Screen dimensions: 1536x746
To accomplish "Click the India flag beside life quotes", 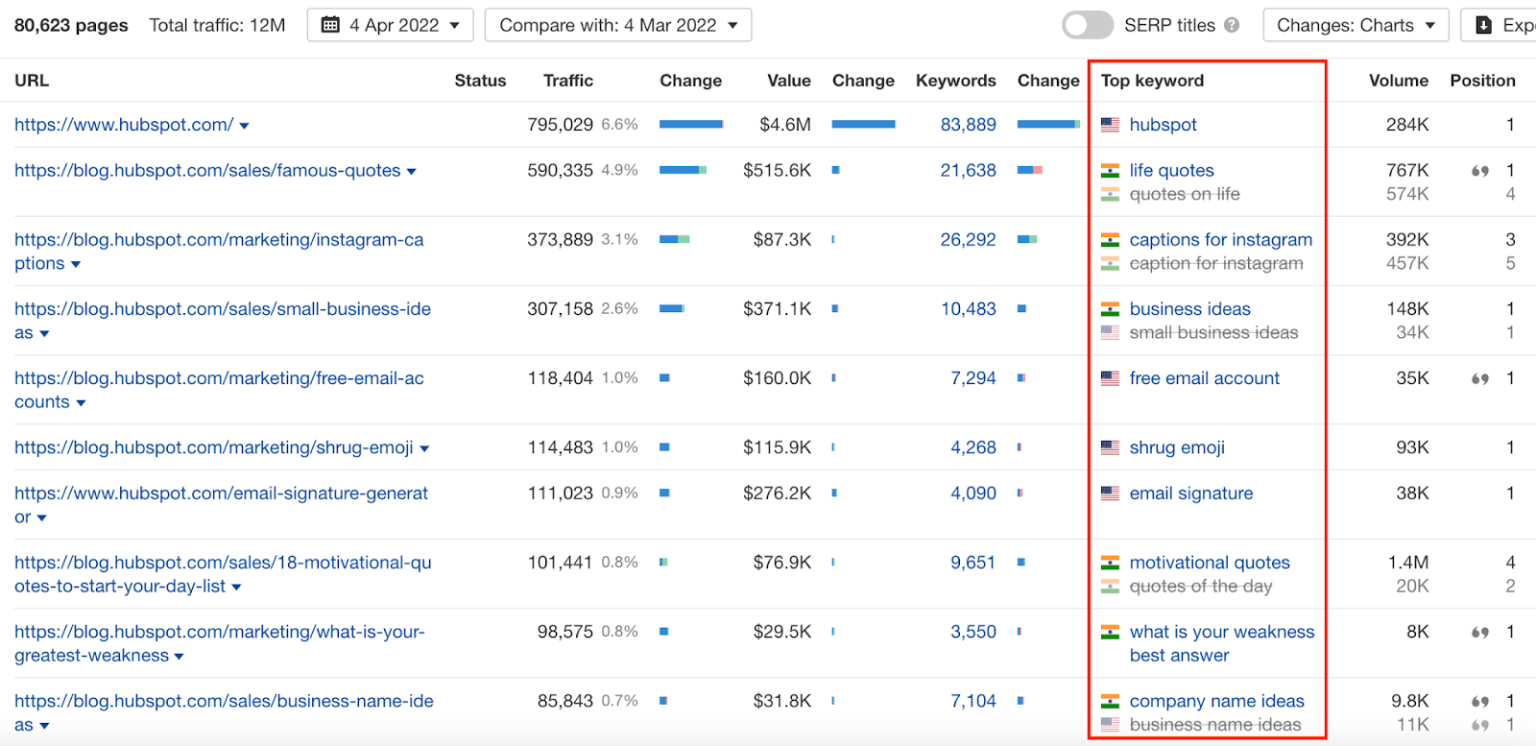I will 1111,170.
